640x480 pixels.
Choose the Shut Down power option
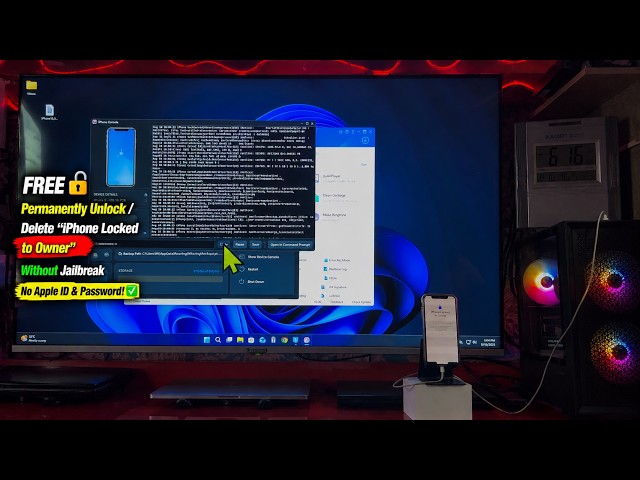251,282
